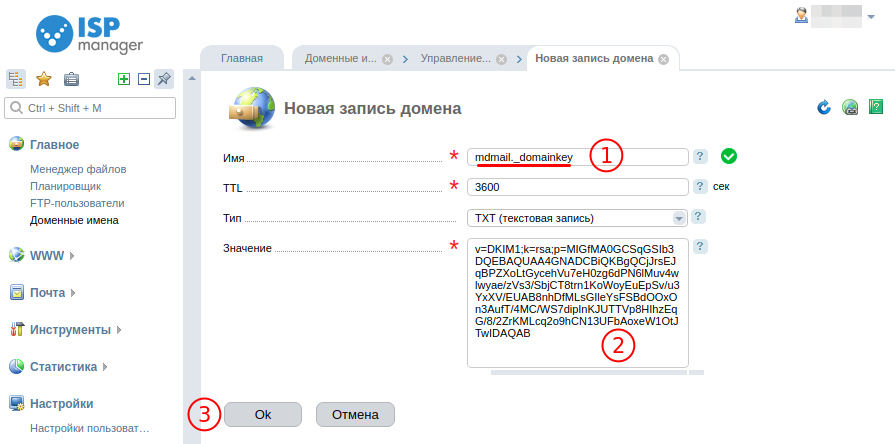Click the globe link icon in header
This screenshot has height=444, width=895.
[850, 107]
